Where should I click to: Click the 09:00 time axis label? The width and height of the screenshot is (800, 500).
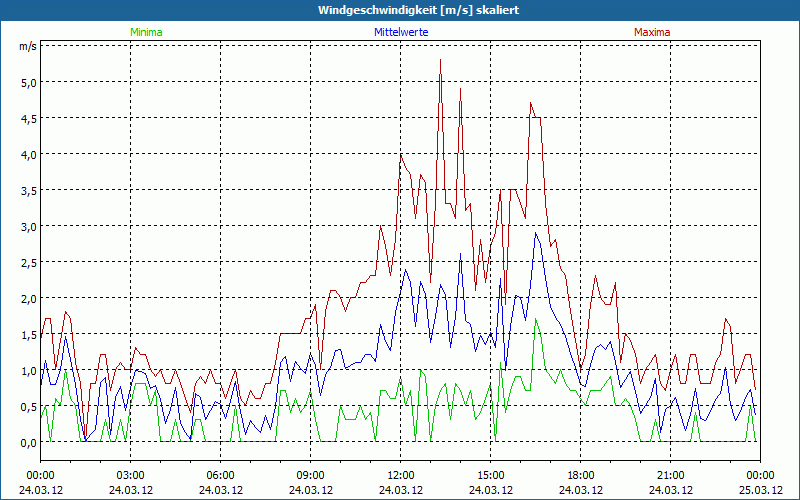click(x=311, y=476)
